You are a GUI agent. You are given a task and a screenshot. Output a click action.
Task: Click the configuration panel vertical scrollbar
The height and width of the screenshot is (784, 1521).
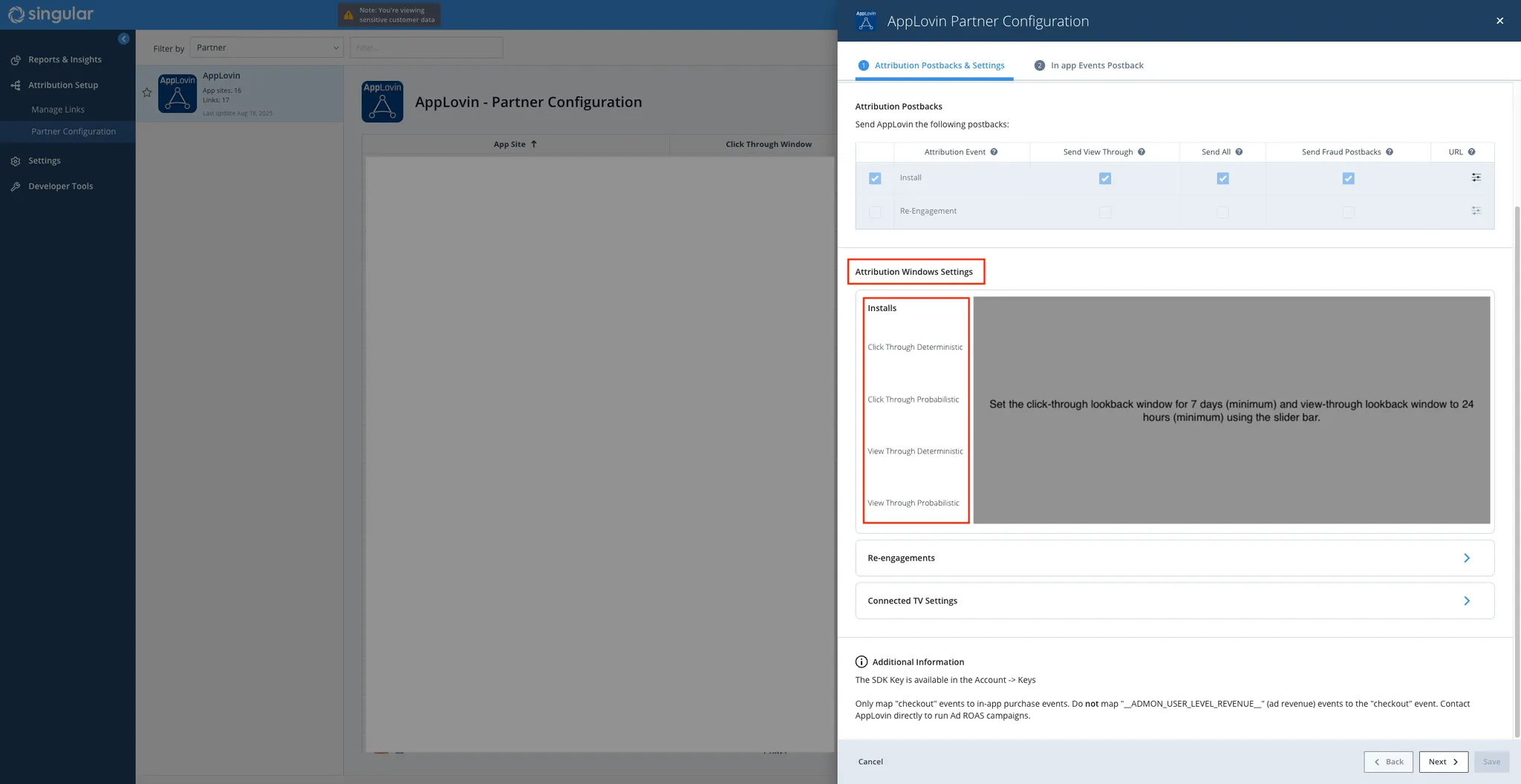(1517, 471)
